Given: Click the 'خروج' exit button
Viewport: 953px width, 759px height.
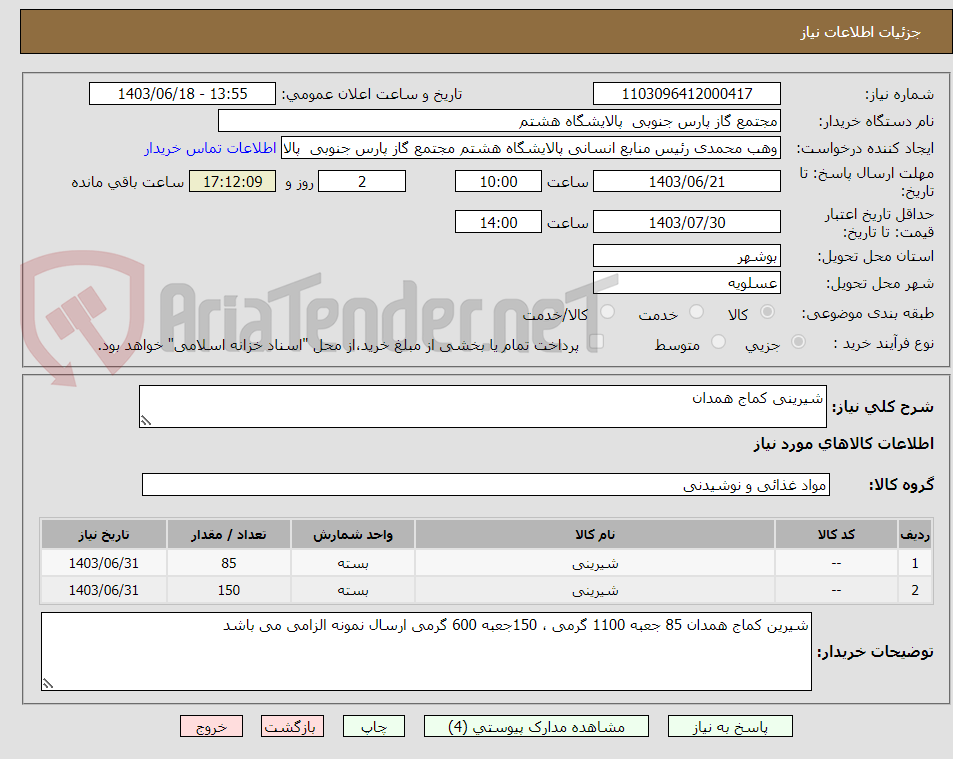Looking at the screenshot, I should [212, 727].
